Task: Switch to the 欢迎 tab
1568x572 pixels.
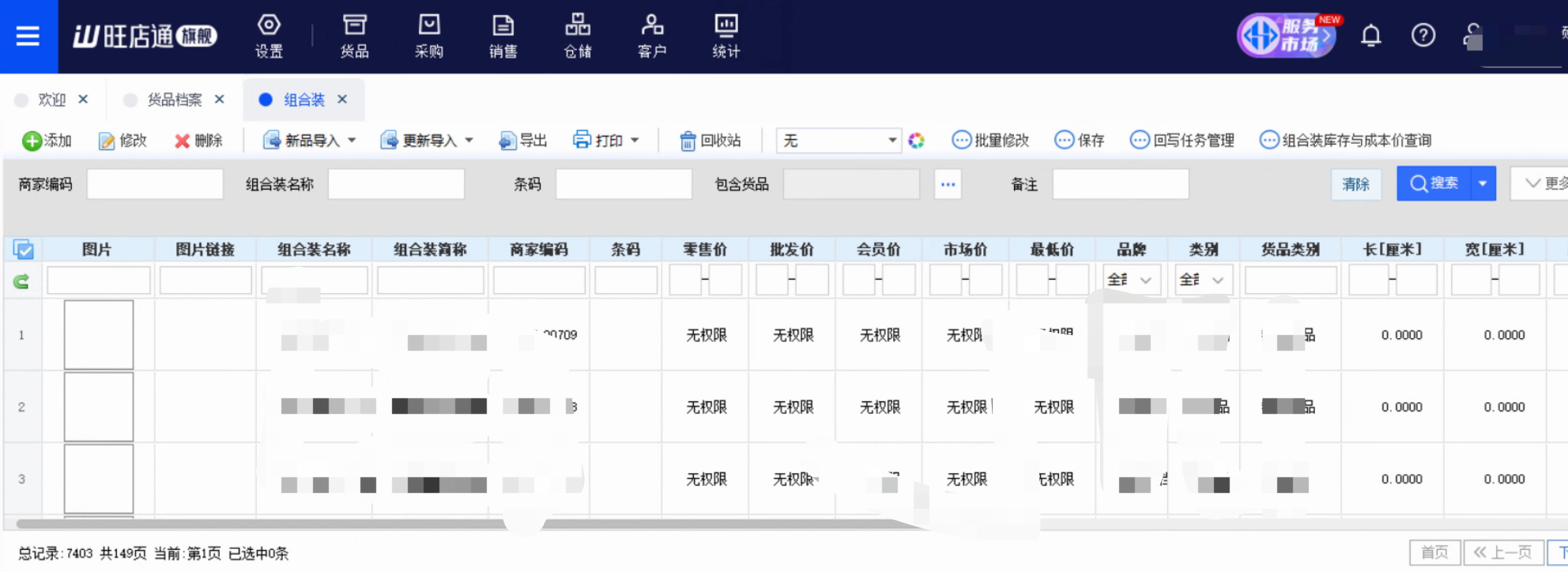Action: pos(51,100)
